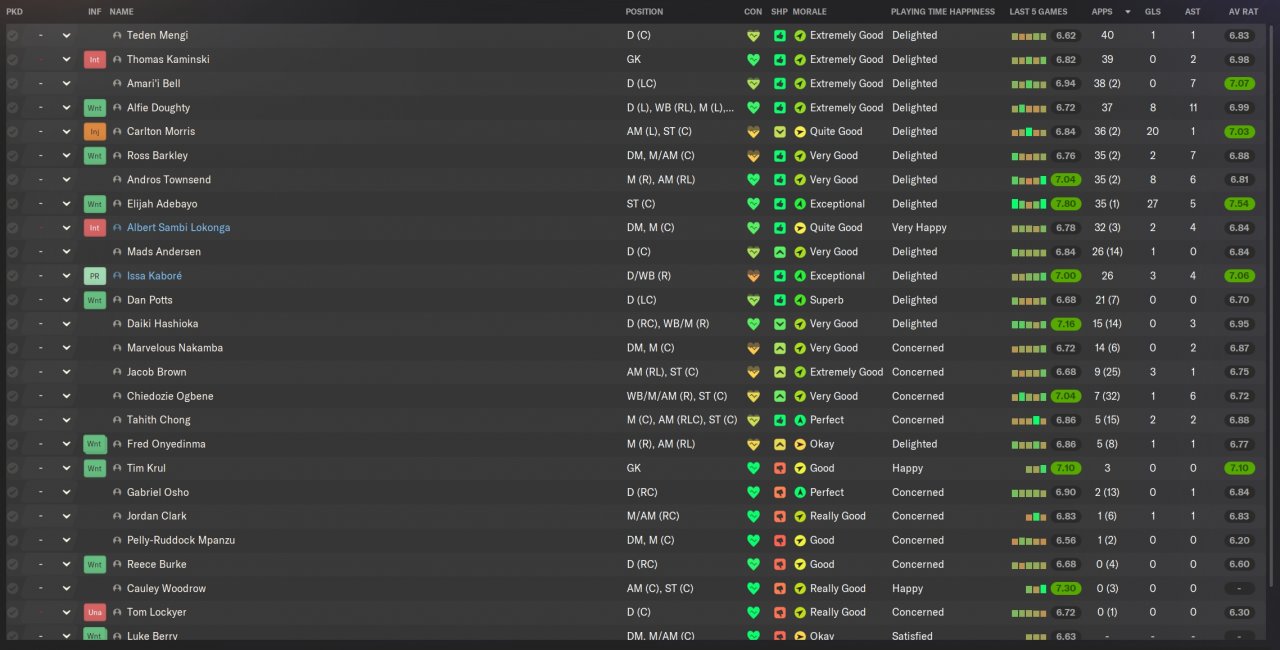Click the morale icon for Elijah Adebayo
The image size is (1280, 650).
[800, 204]
